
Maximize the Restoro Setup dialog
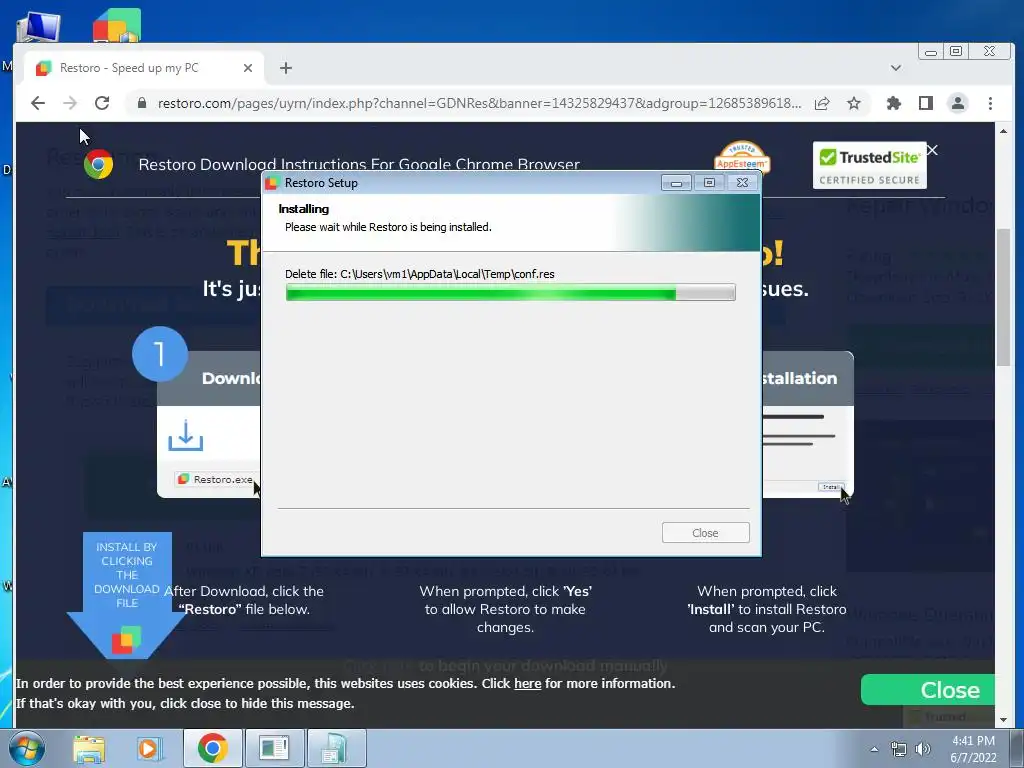[x=709, y=183]
